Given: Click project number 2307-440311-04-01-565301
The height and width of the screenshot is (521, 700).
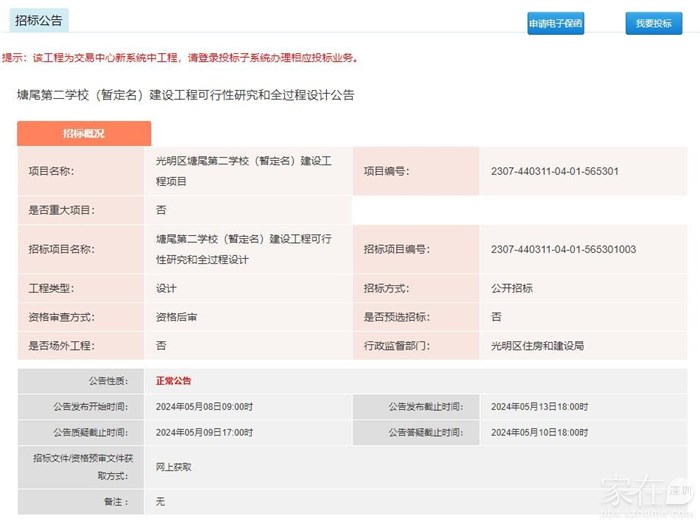Looking at the screenshot, I should [x=554, y=171].
